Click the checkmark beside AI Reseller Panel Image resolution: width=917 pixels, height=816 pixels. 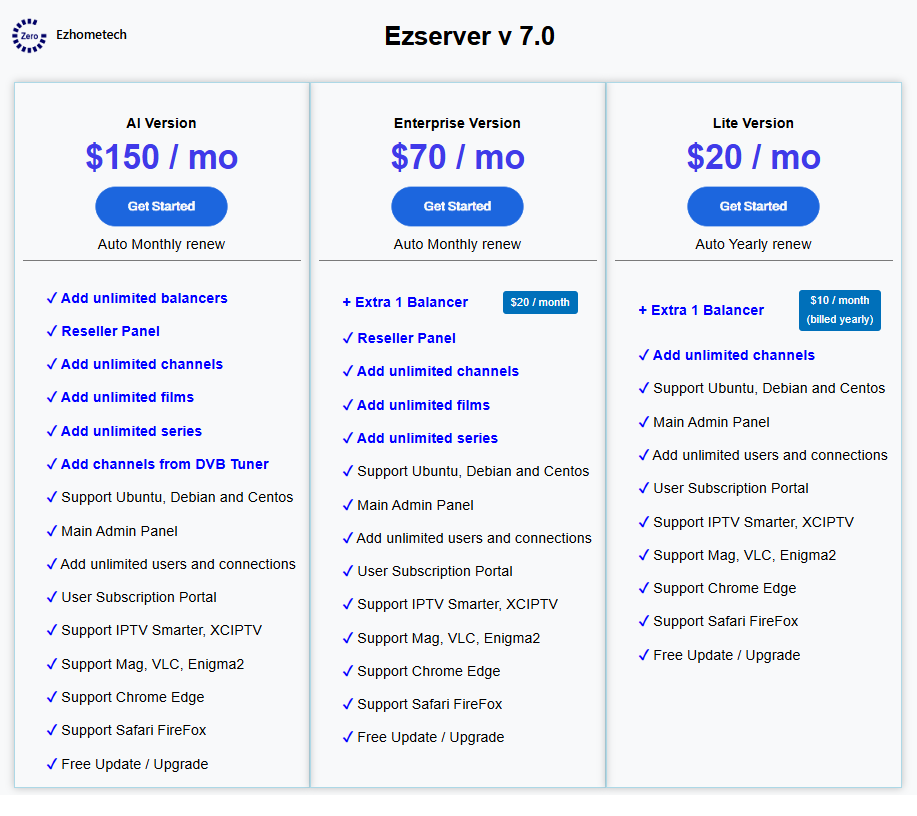[52, 331]
